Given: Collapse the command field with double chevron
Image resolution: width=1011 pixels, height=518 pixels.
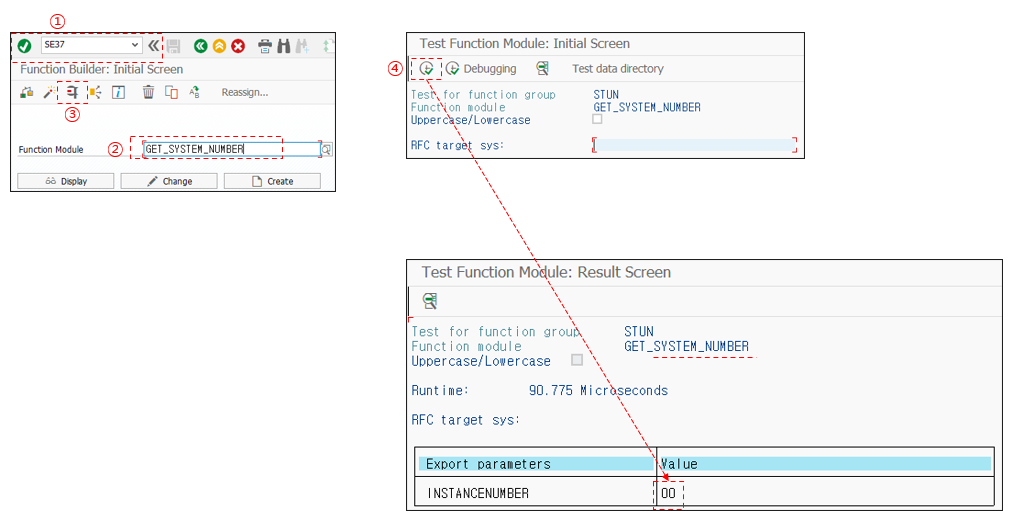Looking at the screenshot, I should pyautogui.click(x=153, y=45).
